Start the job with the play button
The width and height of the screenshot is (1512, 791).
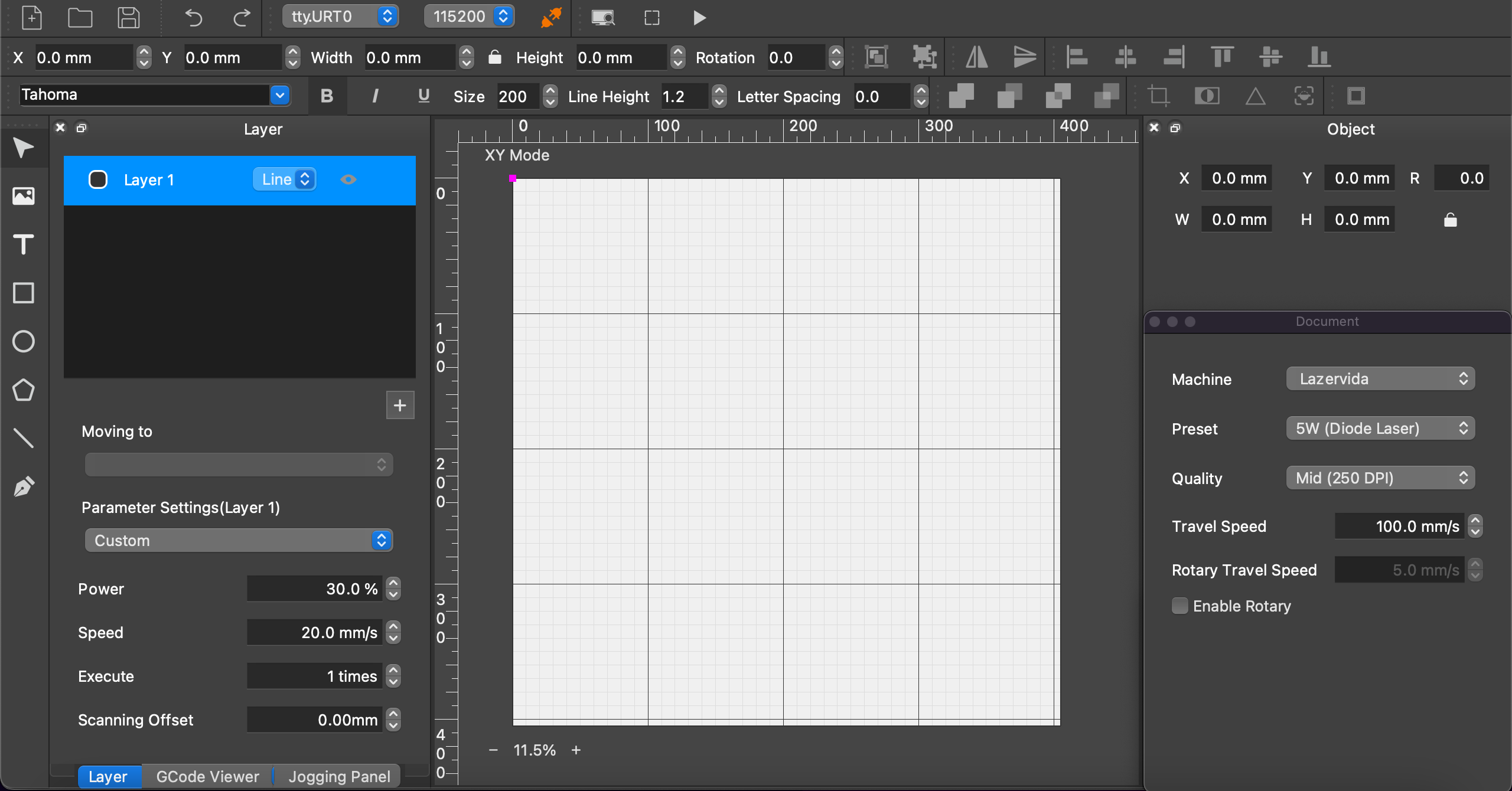click(x=699, y=17)
